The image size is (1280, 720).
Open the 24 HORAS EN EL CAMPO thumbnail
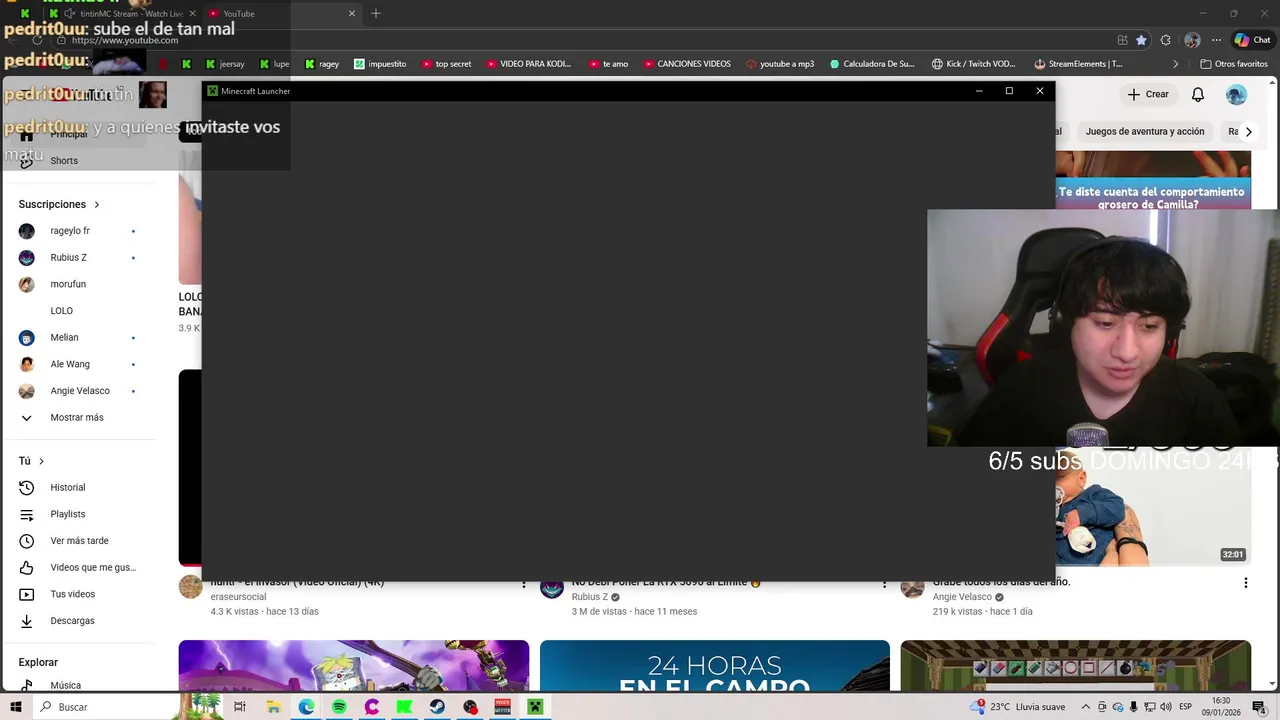point(714,666)
